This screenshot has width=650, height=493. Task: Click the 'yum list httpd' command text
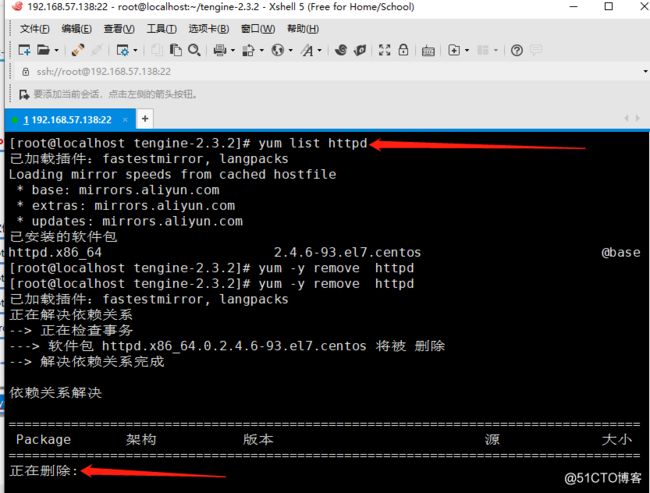313,143
